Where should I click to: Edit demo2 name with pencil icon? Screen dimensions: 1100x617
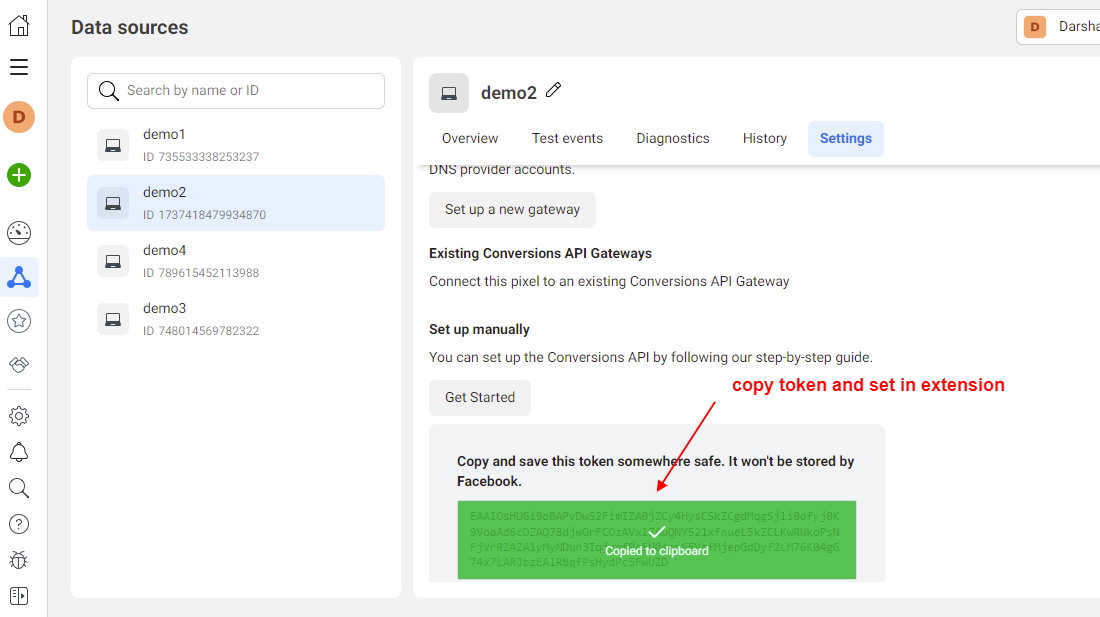coord(553,91)
